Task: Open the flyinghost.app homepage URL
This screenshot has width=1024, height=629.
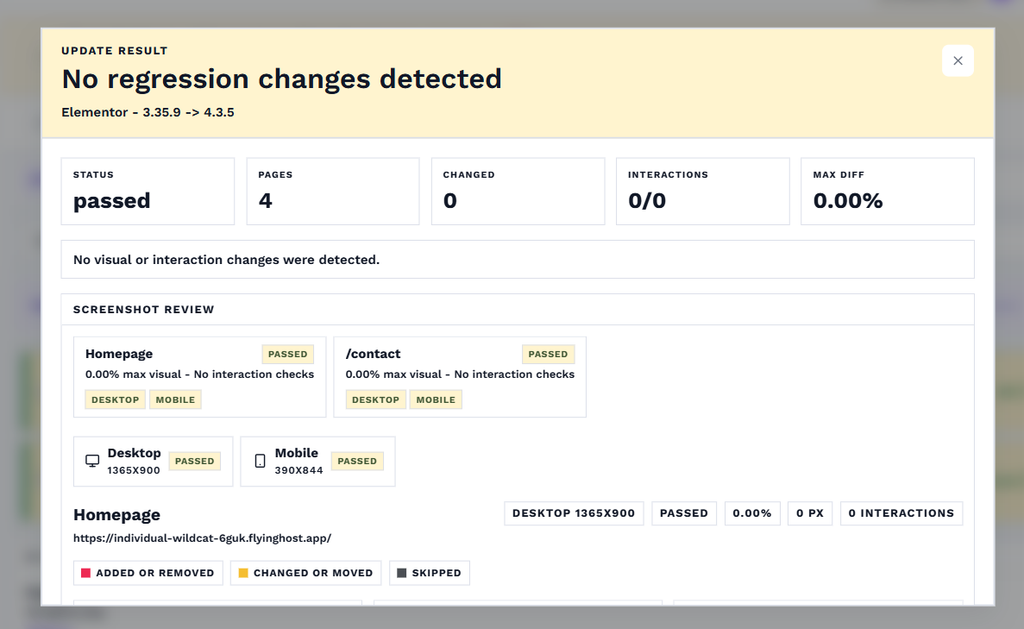Action: pos(202,538)
